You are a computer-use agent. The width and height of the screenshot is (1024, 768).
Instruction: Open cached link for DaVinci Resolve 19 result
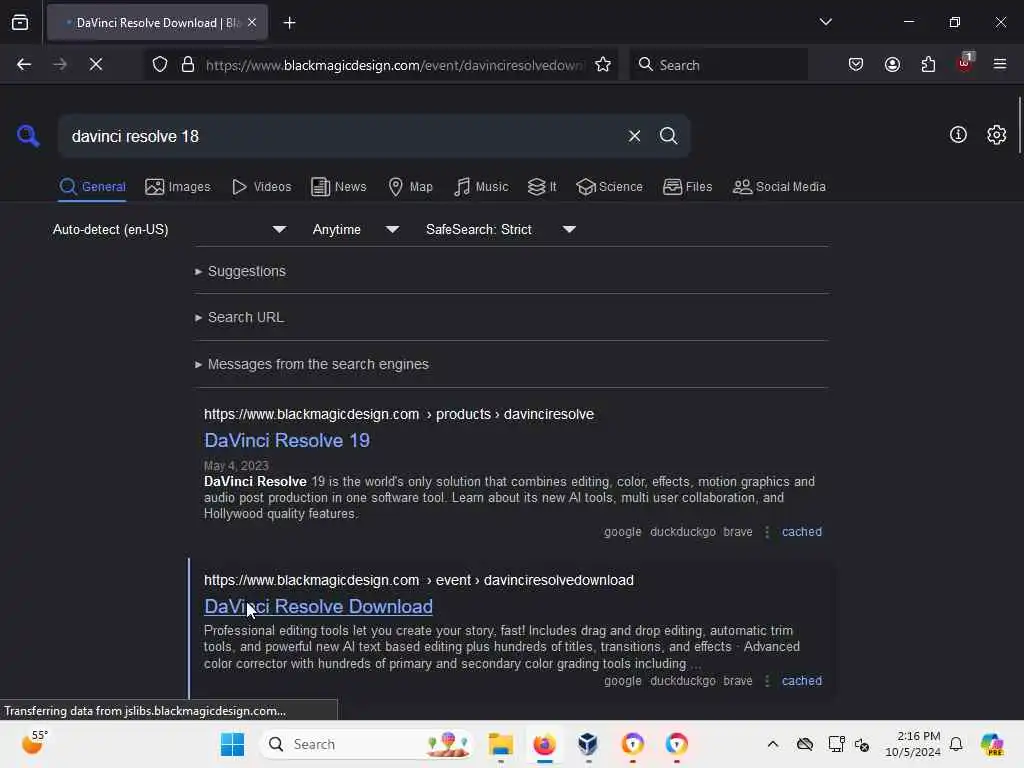[801, 532]
